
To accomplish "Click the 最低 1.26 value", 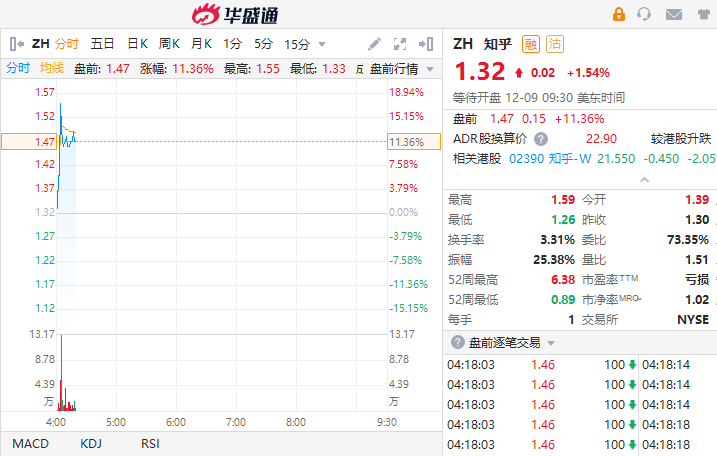I will (563, 220).
